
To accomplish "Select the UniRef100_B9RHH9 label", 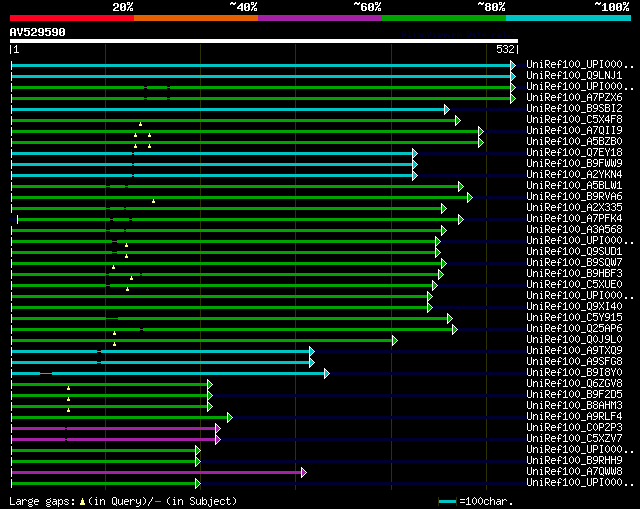I will [x=574, y=461].
